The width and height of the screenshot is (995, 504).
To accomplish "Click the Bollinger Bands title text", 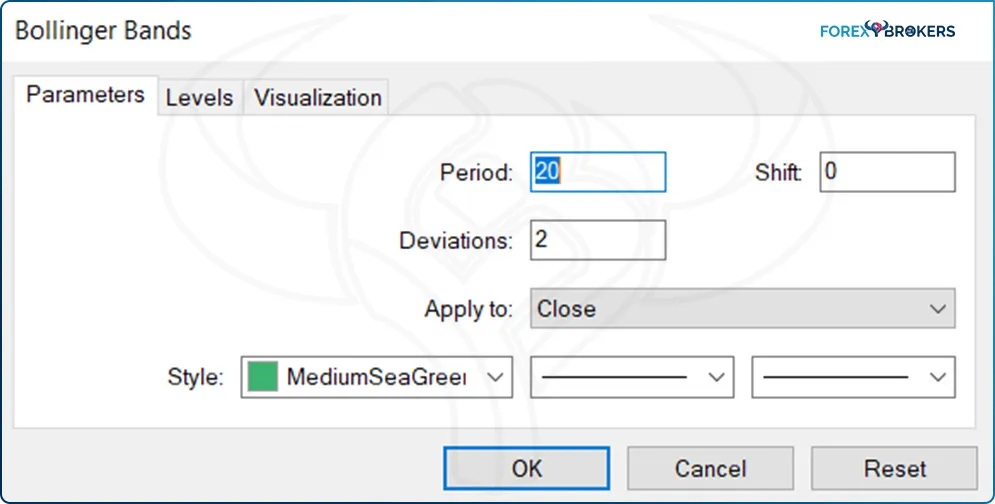I will point(103,30).
